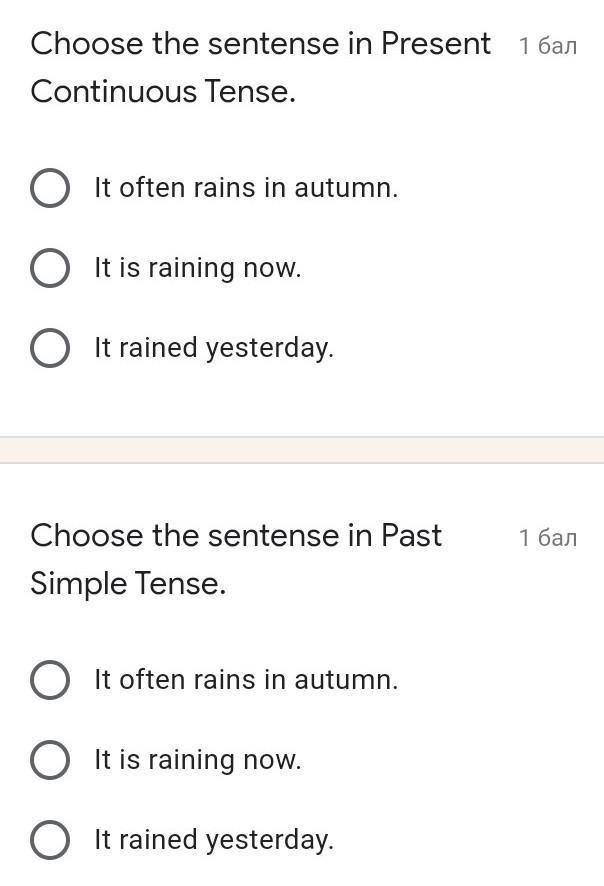The image size is (604, 886).
Task: Click 'It is raining now.' text in first question
Action: pyautogui.click(x=198, y=268)
